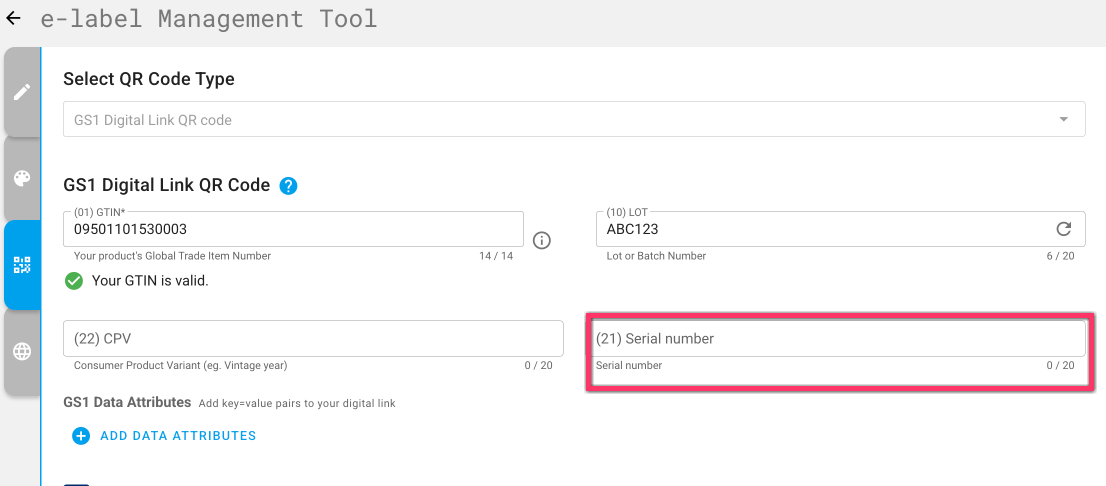Screen dimensions: 1106x486
Task: Open the blue help icon beside GS1 heading
Action: (288, 186)
